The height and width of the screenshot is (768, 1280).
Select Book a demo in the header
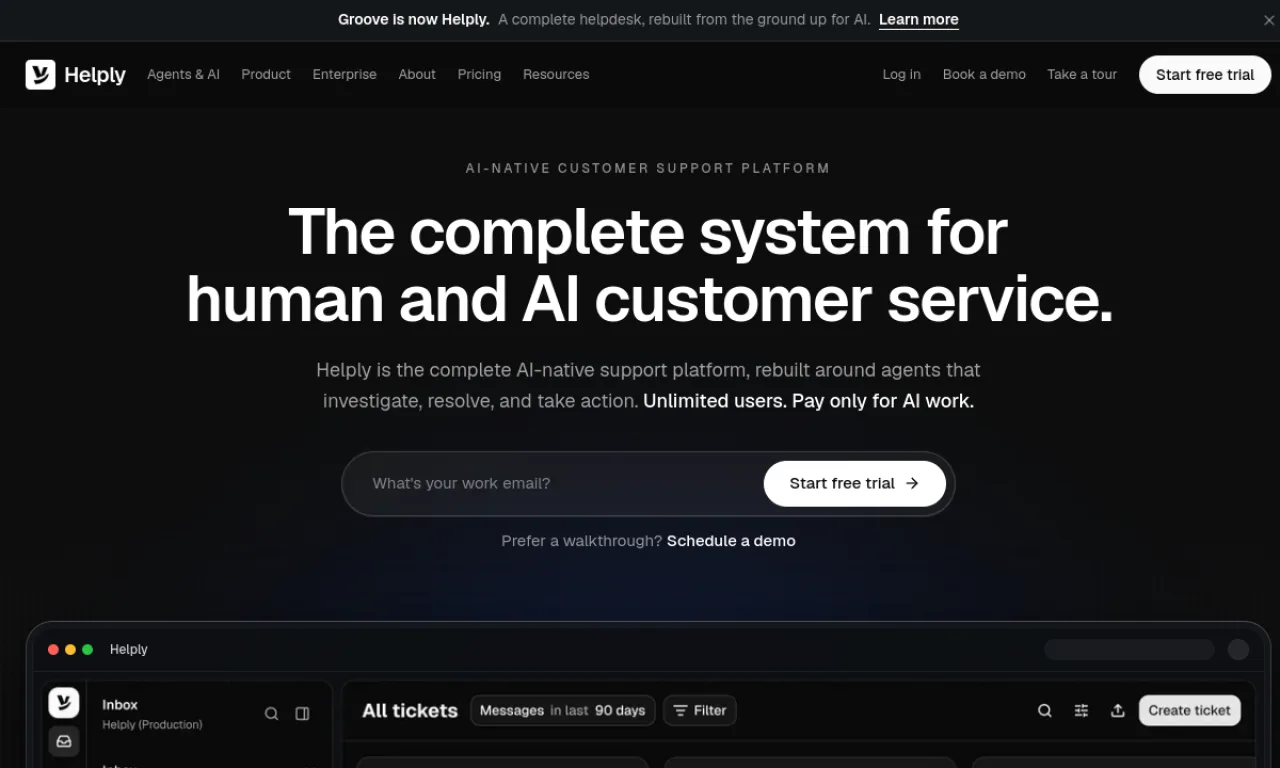point(984,74)
